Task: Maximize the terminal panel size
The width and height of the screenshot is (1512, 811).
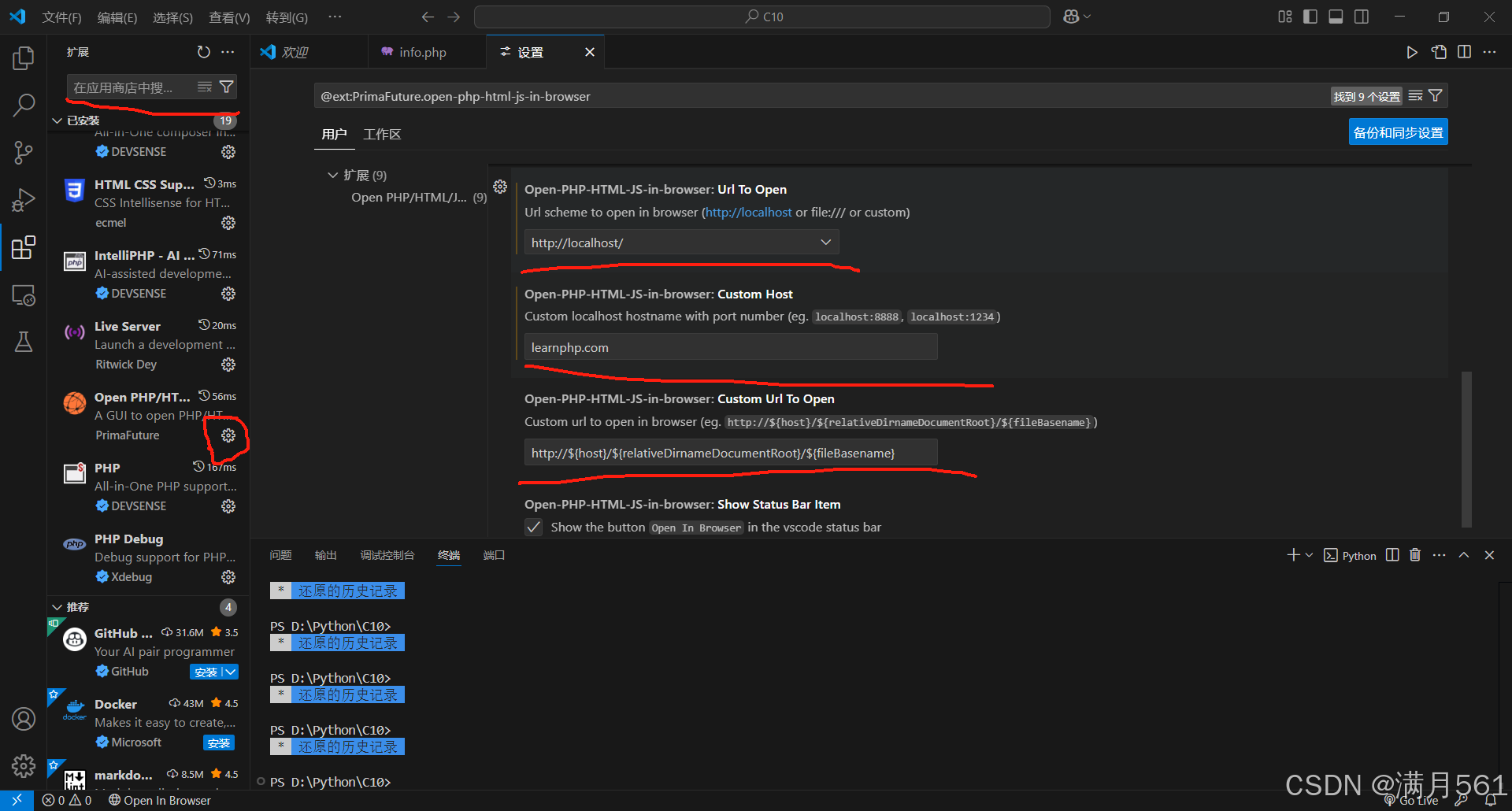Action: point(1464,555)
